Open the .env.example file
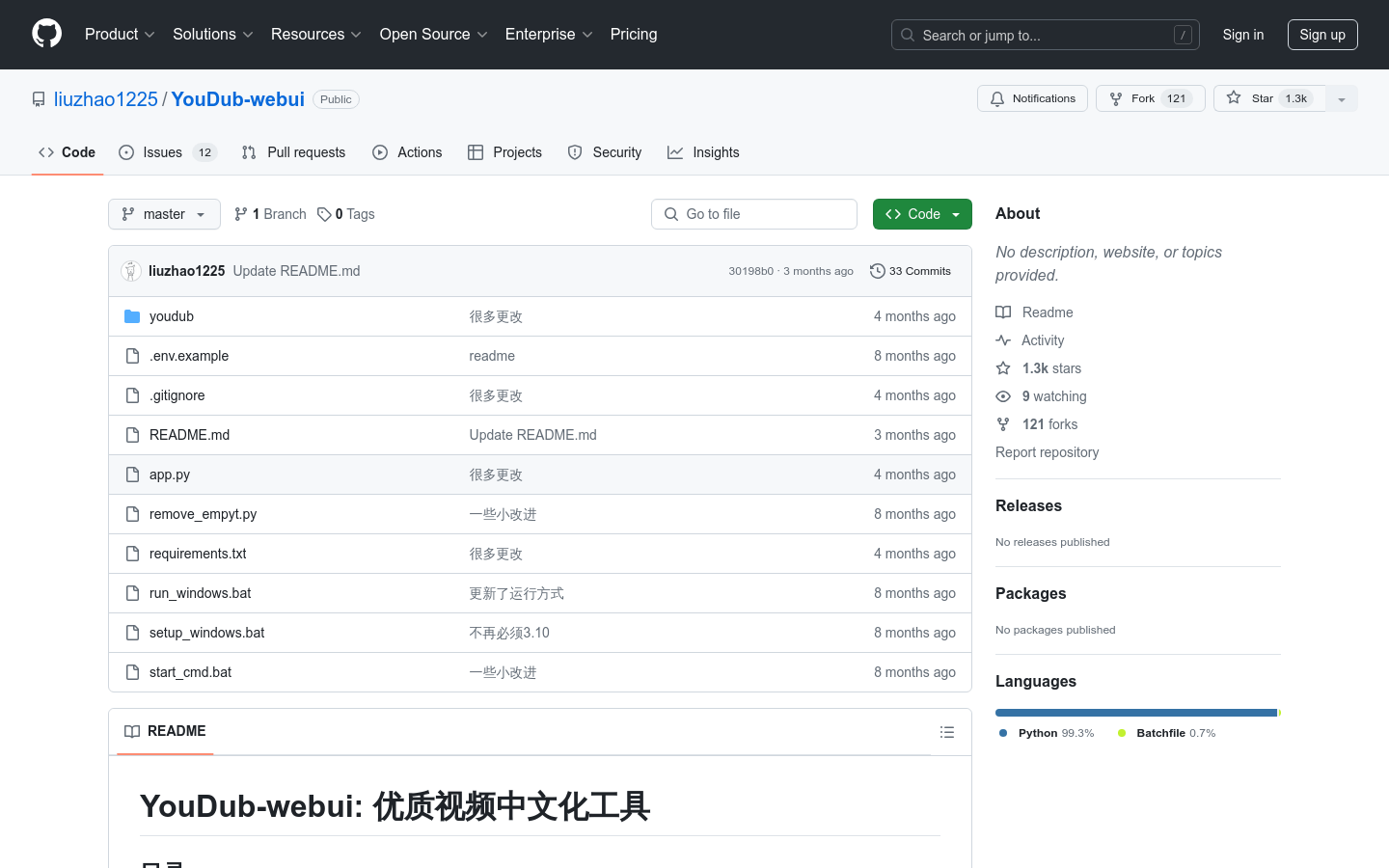Viewport: 1389px width, 868px height. pyautogui.click(x=189, y=356)
